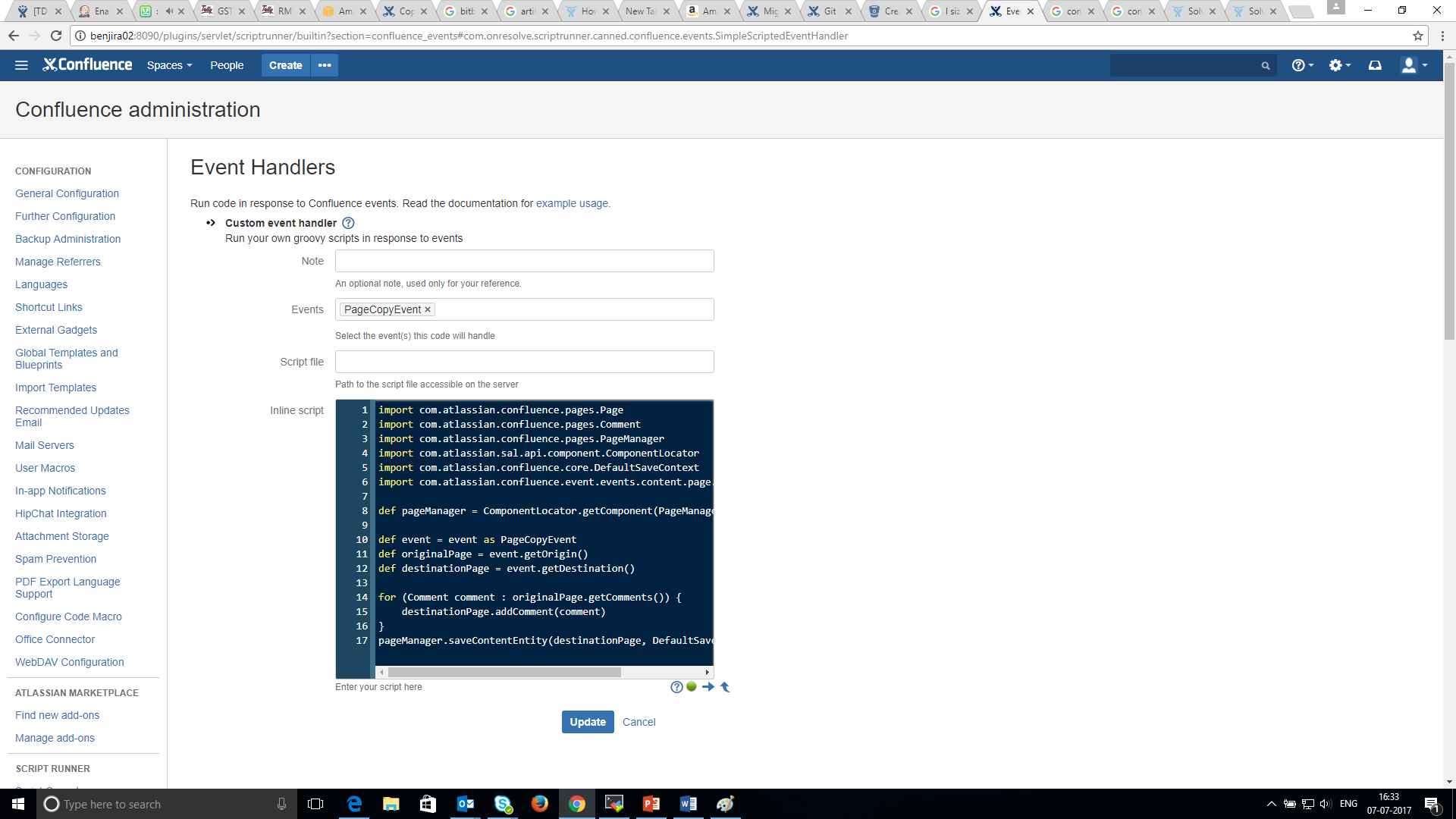Click the help icon below inline script
Screen dimensions: 1456x819
(676, 687)
